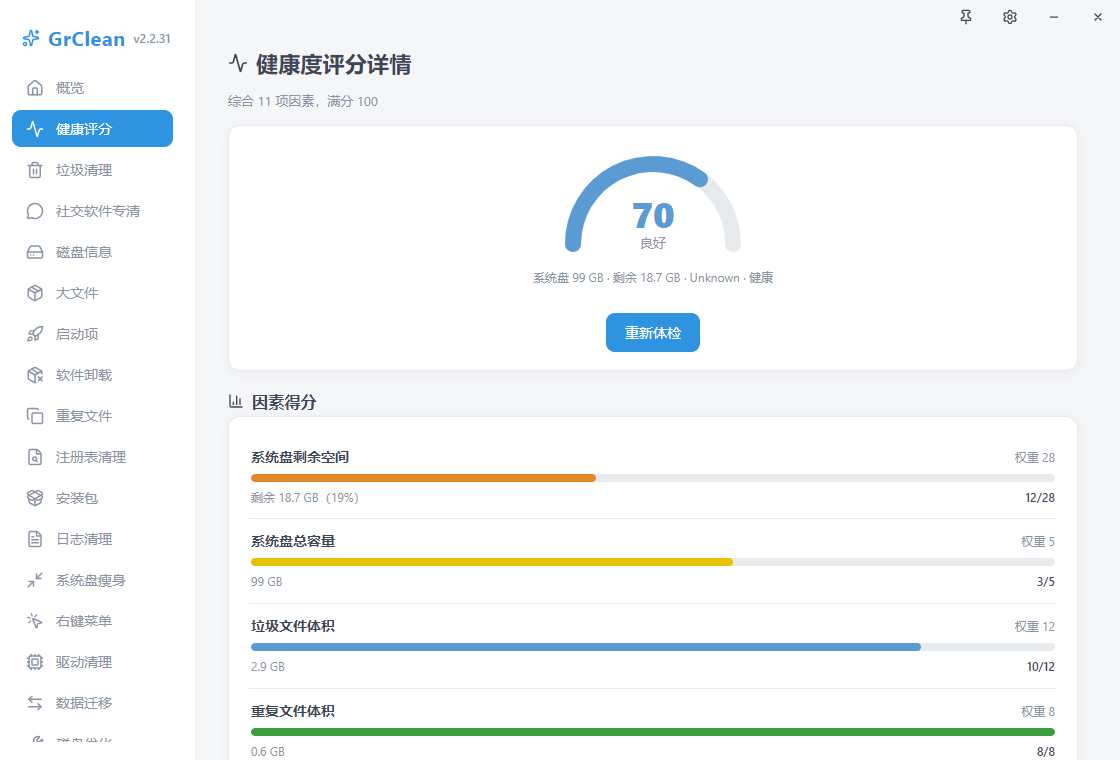Pin the window with the pushpin icon

[x=966, y=17]
